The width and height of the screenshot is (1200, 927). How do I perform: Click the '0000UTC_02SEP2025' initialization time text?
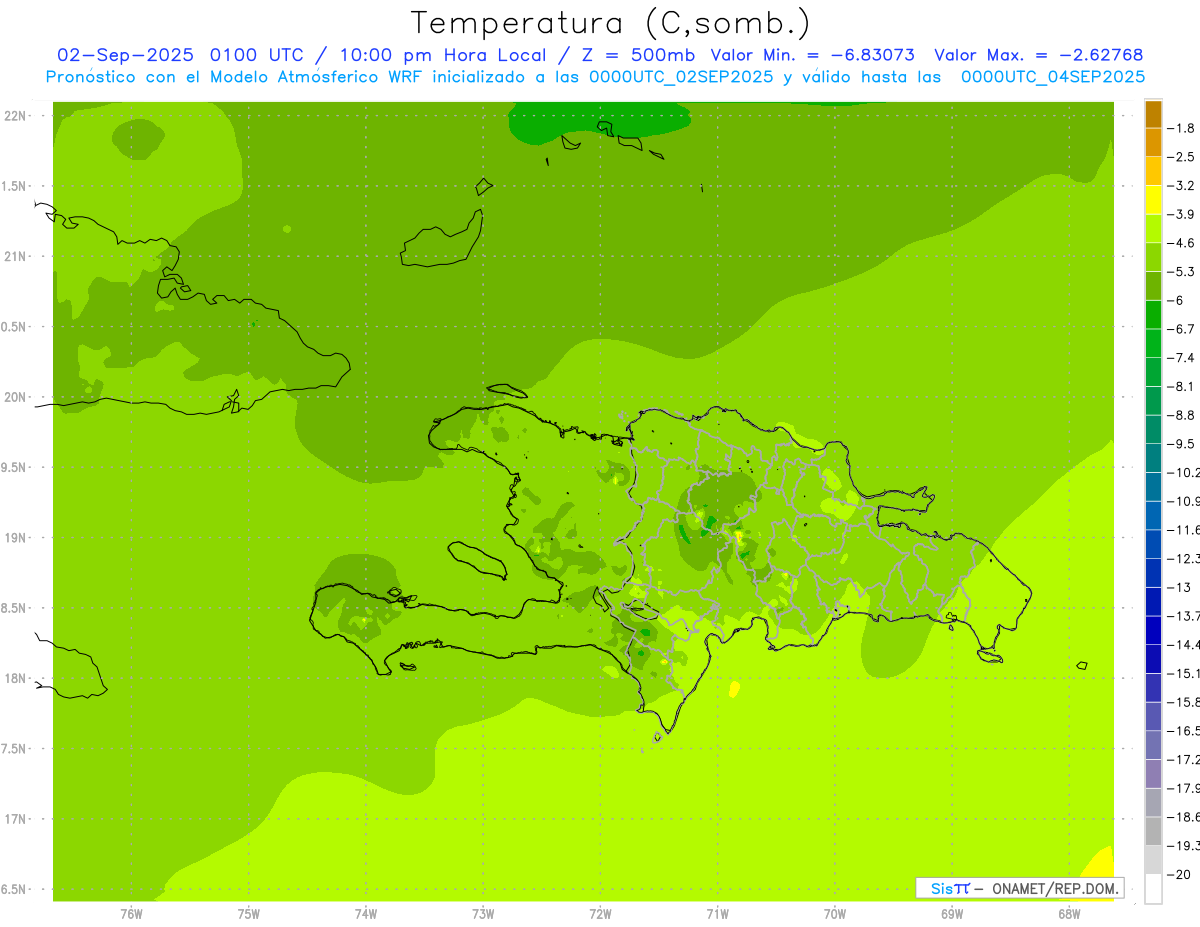pyautogui.click(x=680, y=77)
